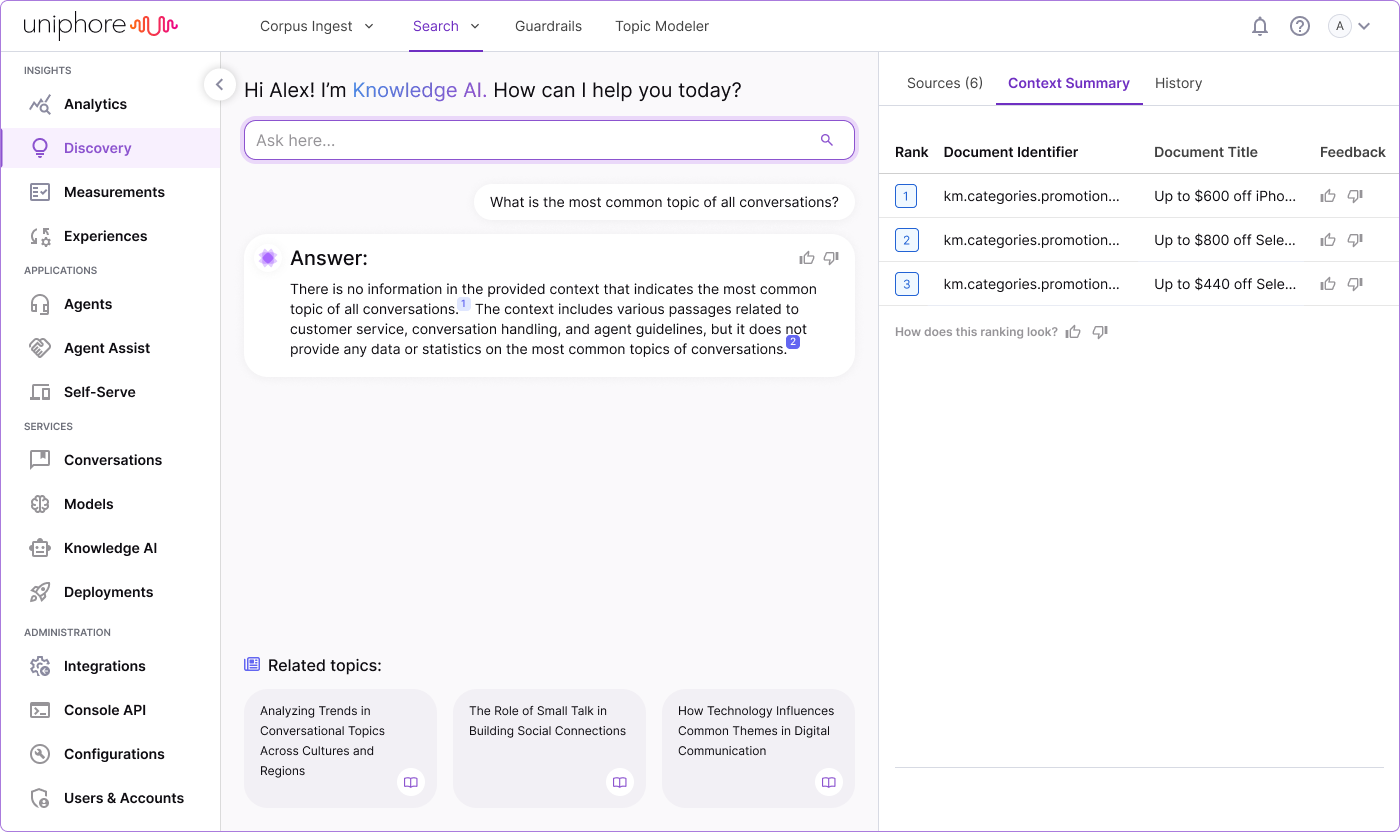Open Knowledge AI in the sidebar
The height and width of the screenshot is (832, 1400).
click(x=110, y=548)
